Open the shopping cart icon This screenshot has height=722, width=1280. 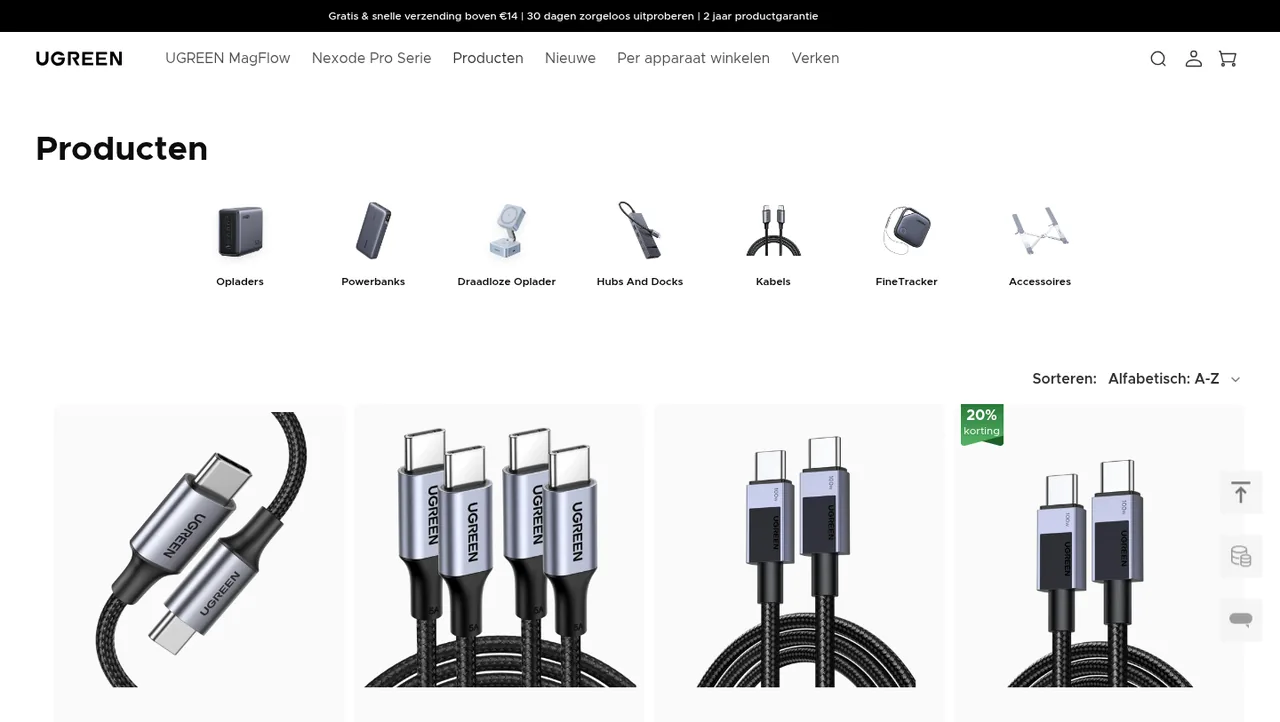tap(1227, 59)
